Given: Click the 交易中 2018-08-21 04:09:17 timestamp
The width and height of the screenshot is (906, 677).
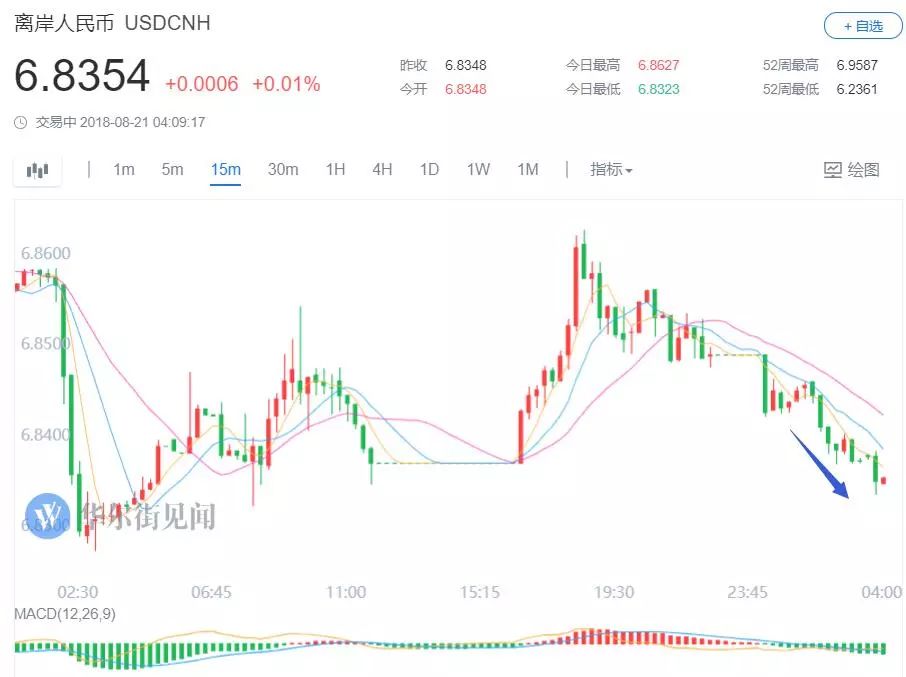Looking at the screenshot, I should coord(120,122).
